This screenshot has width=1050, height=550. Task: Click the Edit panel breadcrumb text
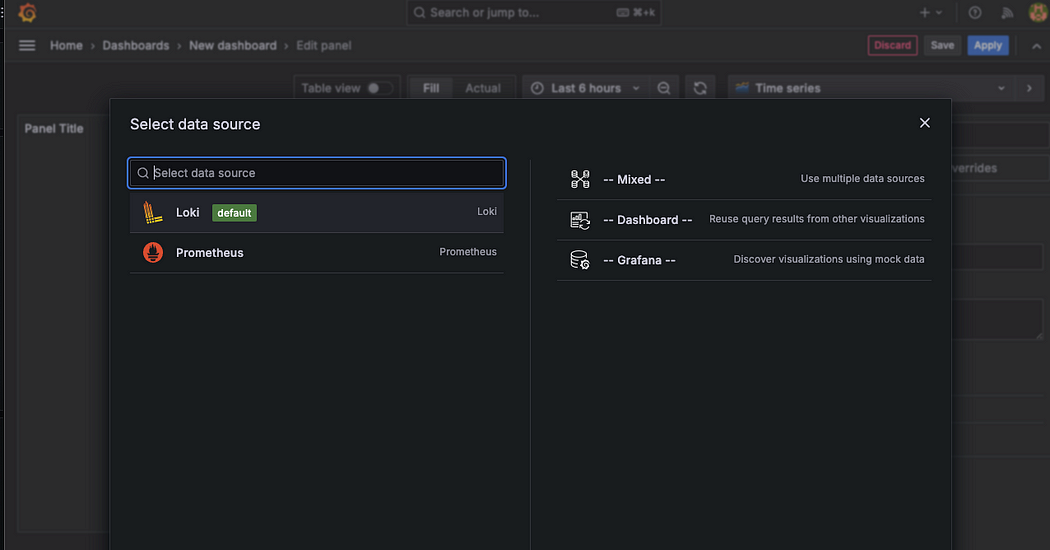point(324,46)
